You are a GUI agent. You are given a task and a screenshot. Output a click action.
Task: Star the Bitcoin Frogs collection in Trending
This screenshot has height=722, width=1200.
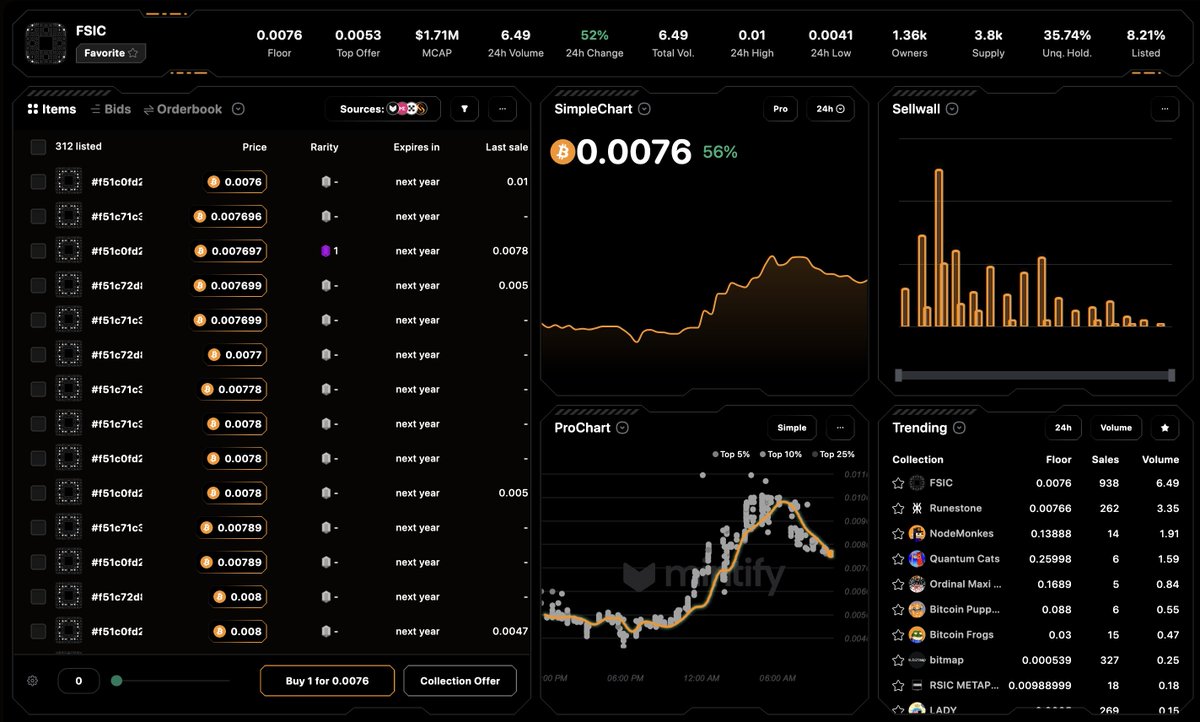point(898,635)
